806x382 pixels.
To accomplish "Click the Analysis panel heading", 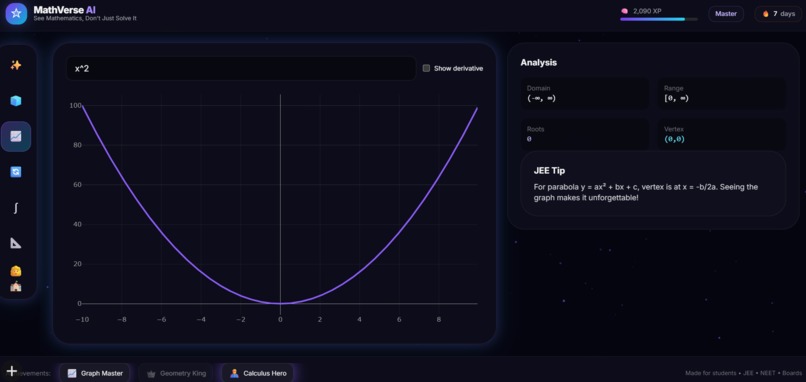I will click(x=538, y=63).
